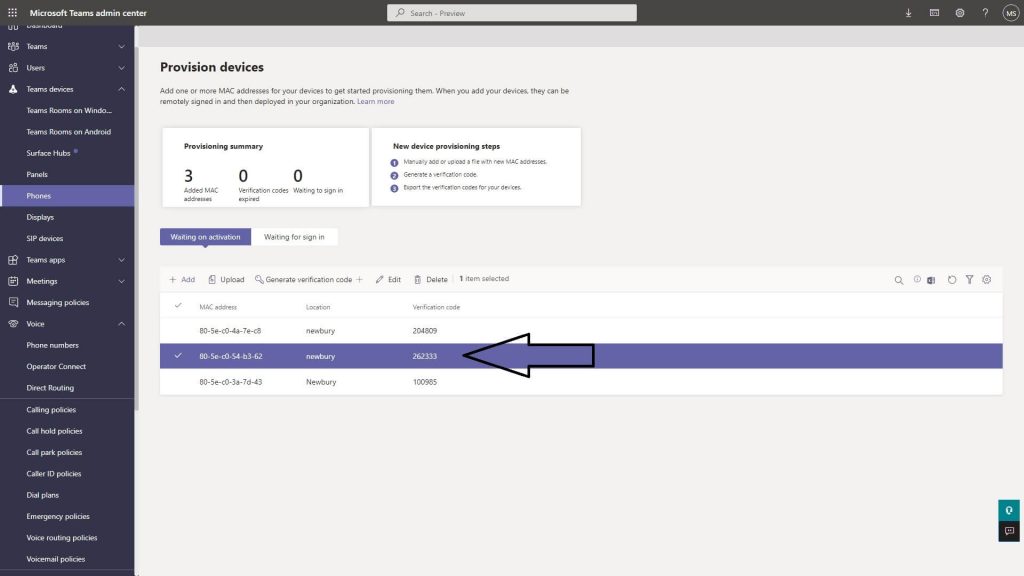This screenshot has height=576, width=1024.
Task: Export the device list to Excel
Action: 931,280
